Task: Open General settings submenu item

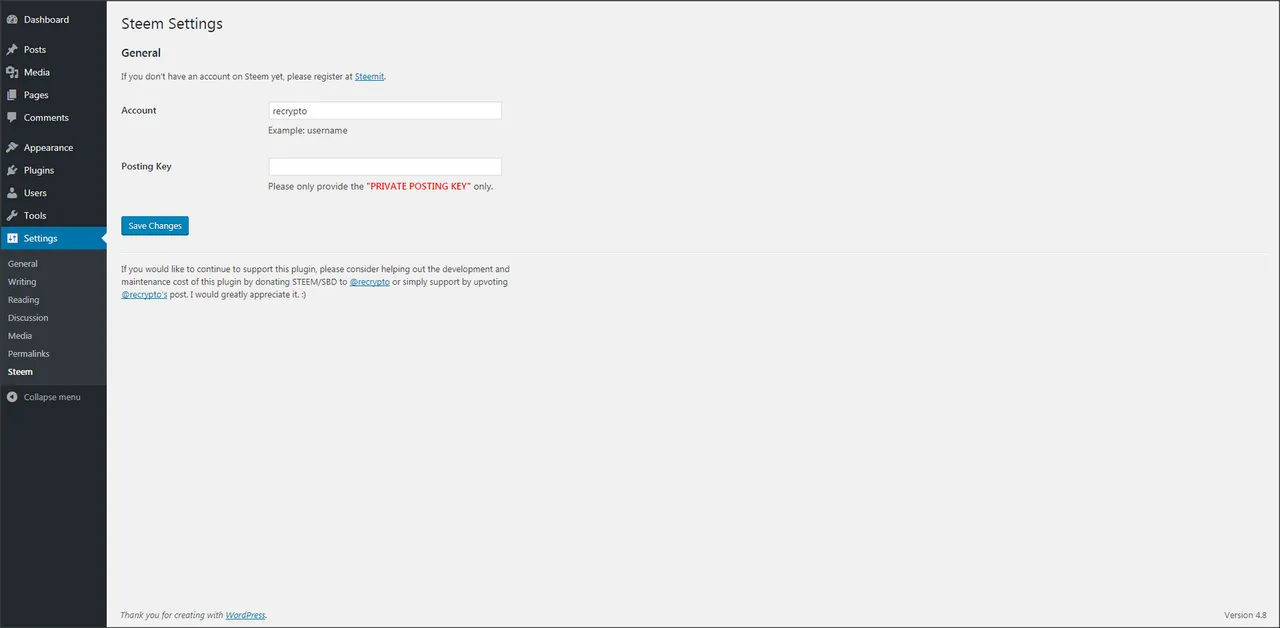Action: tap(23, 264)
